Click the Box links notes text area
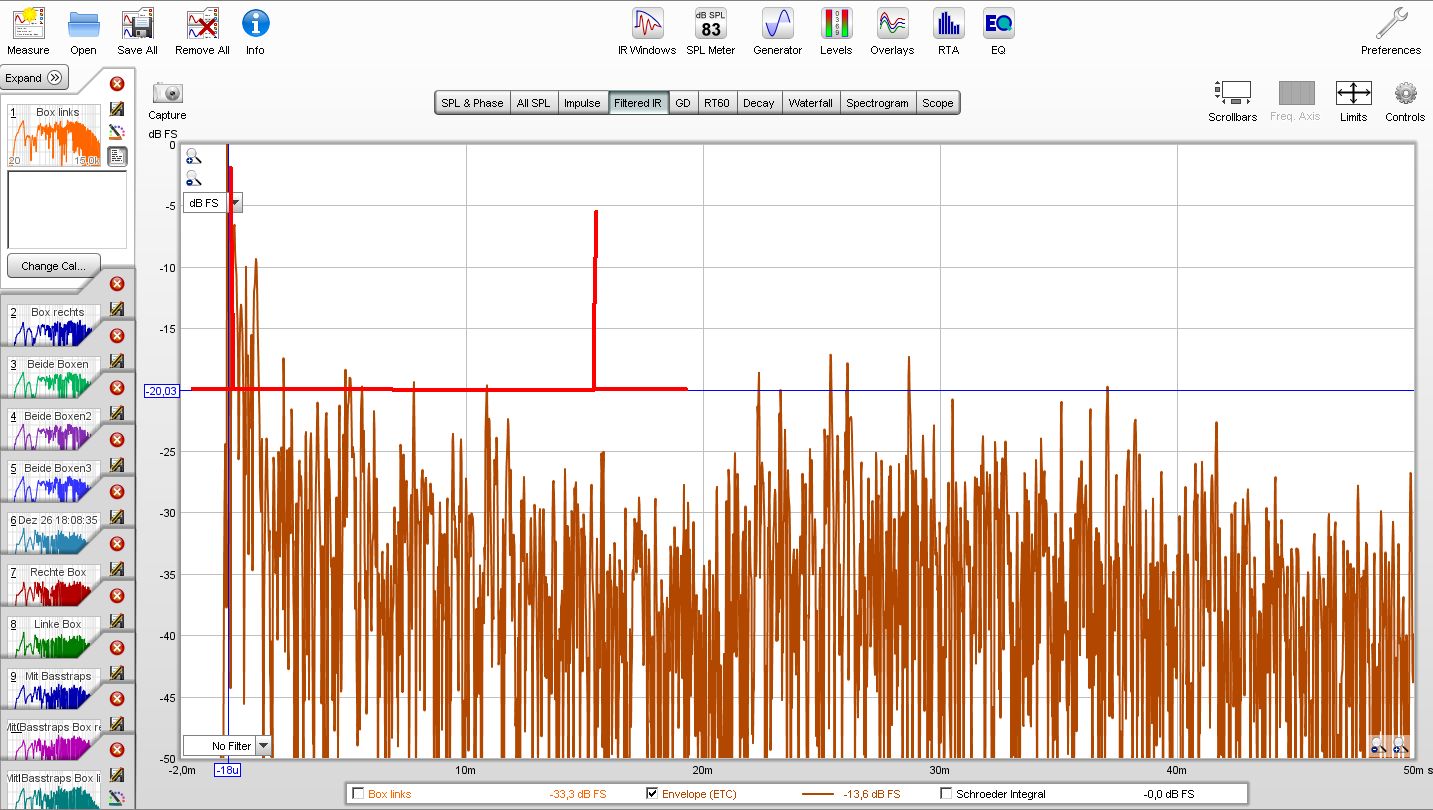Viewport: 1433px width, 810px height. pos(67,209)
